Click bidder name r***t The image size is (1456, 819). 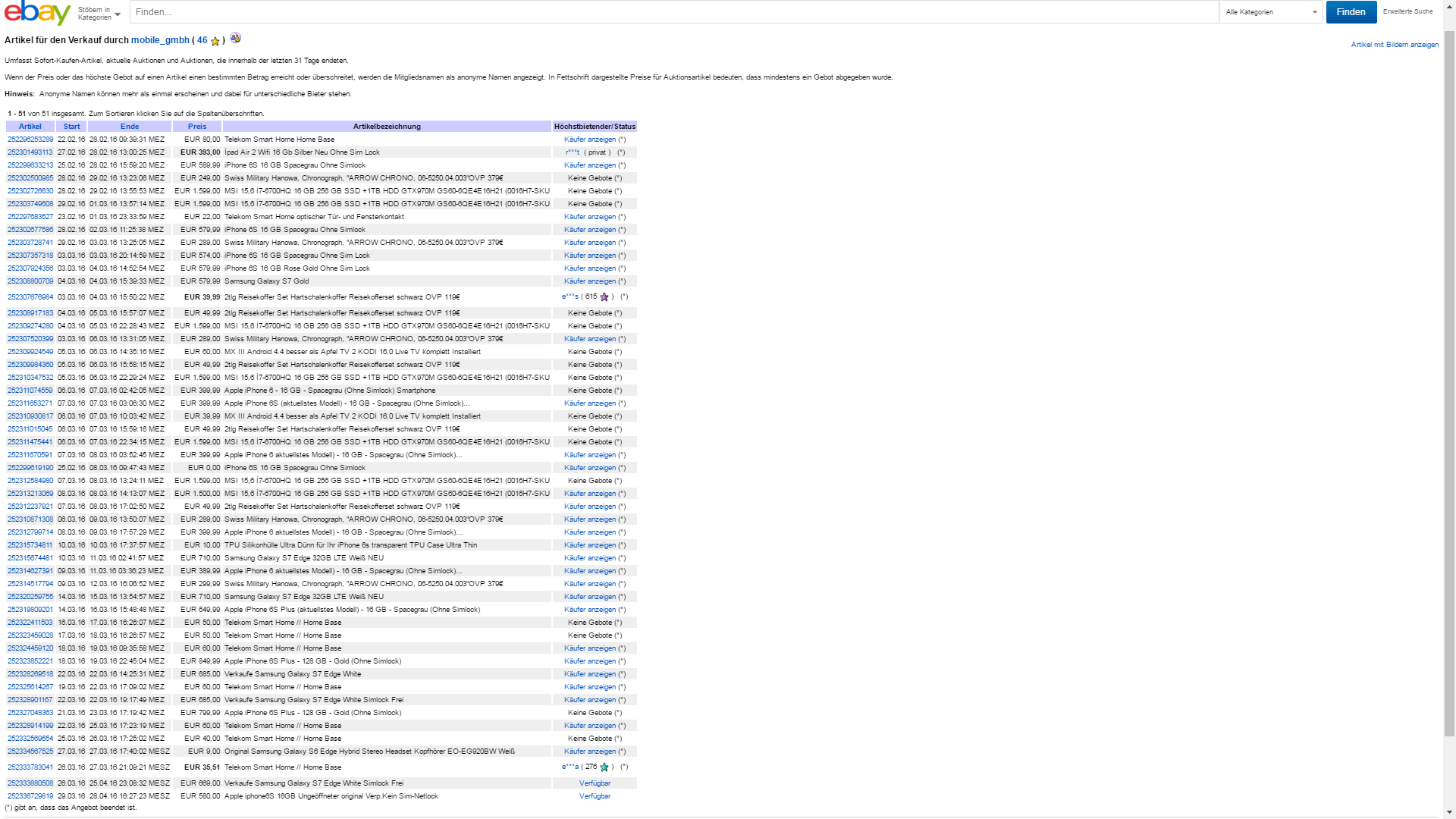click(x=573, y=152)
